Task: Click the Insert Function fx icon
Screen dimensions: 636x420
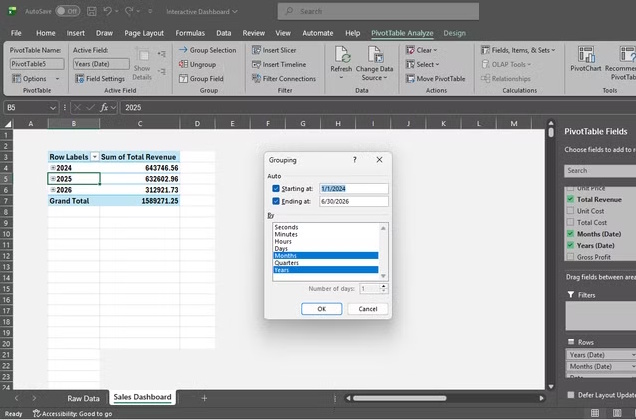Action: [x=104, y=108]
